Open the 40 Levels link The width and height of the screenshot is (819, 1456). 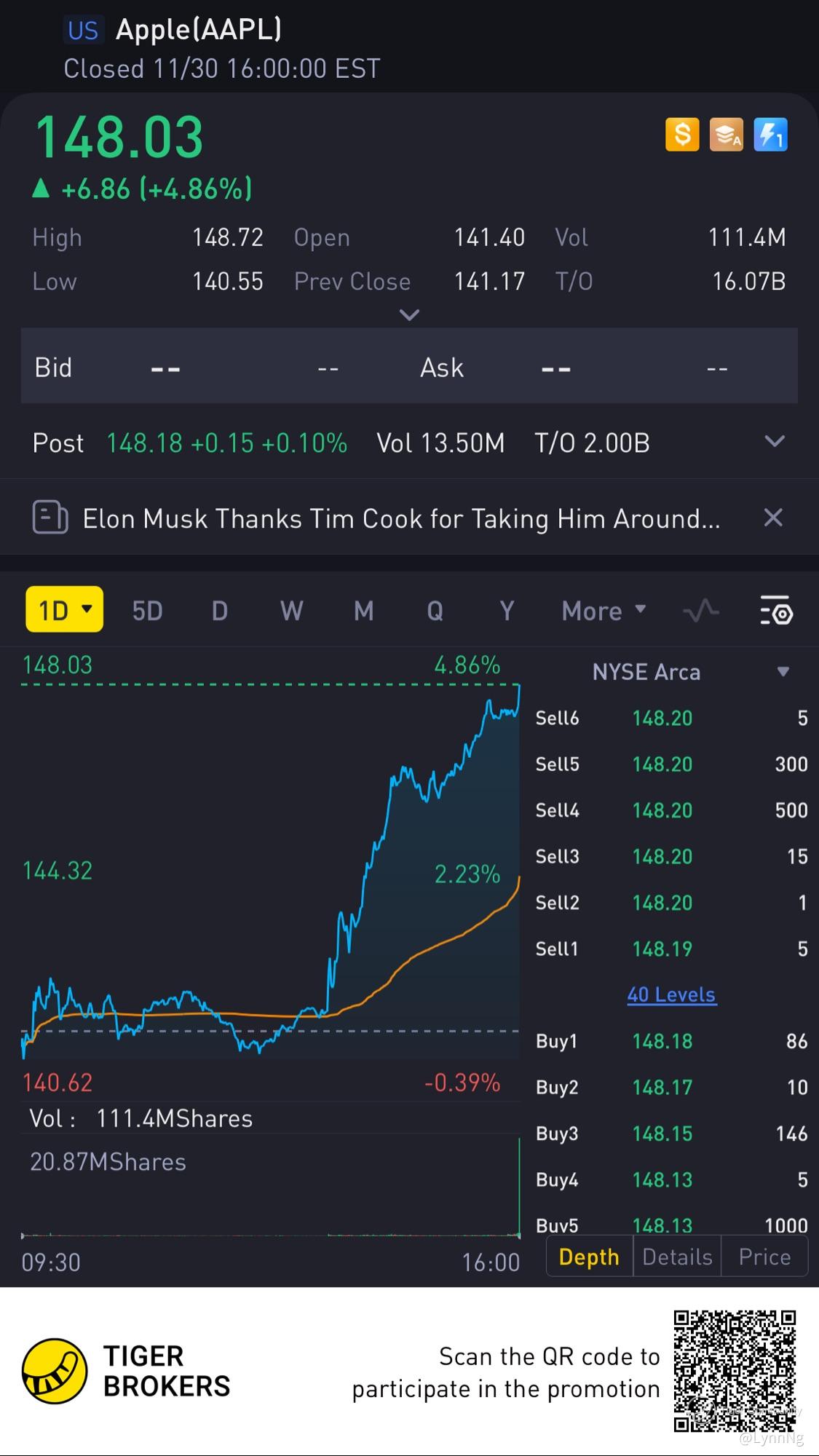coord(672,994)
